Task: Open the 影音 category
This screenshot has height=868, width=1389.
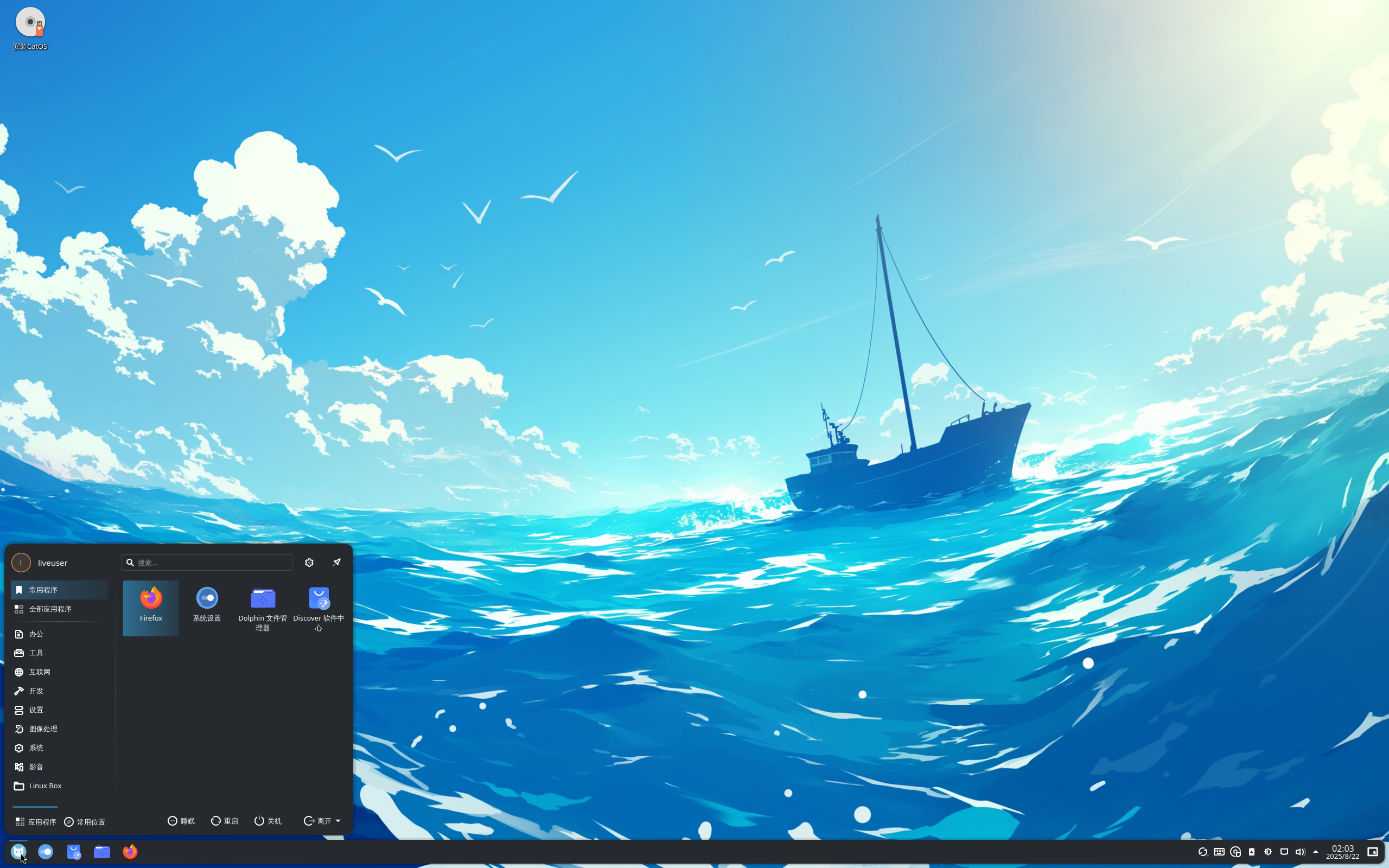Action: pyautogui.click(x=60, y=767)
